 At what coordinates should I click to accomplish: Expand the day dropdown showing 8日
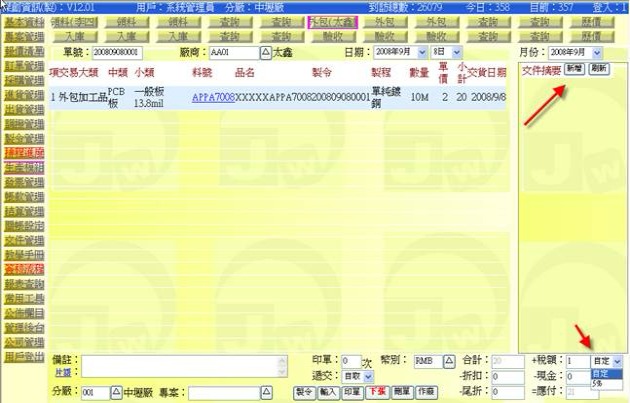tap(441, 51)
